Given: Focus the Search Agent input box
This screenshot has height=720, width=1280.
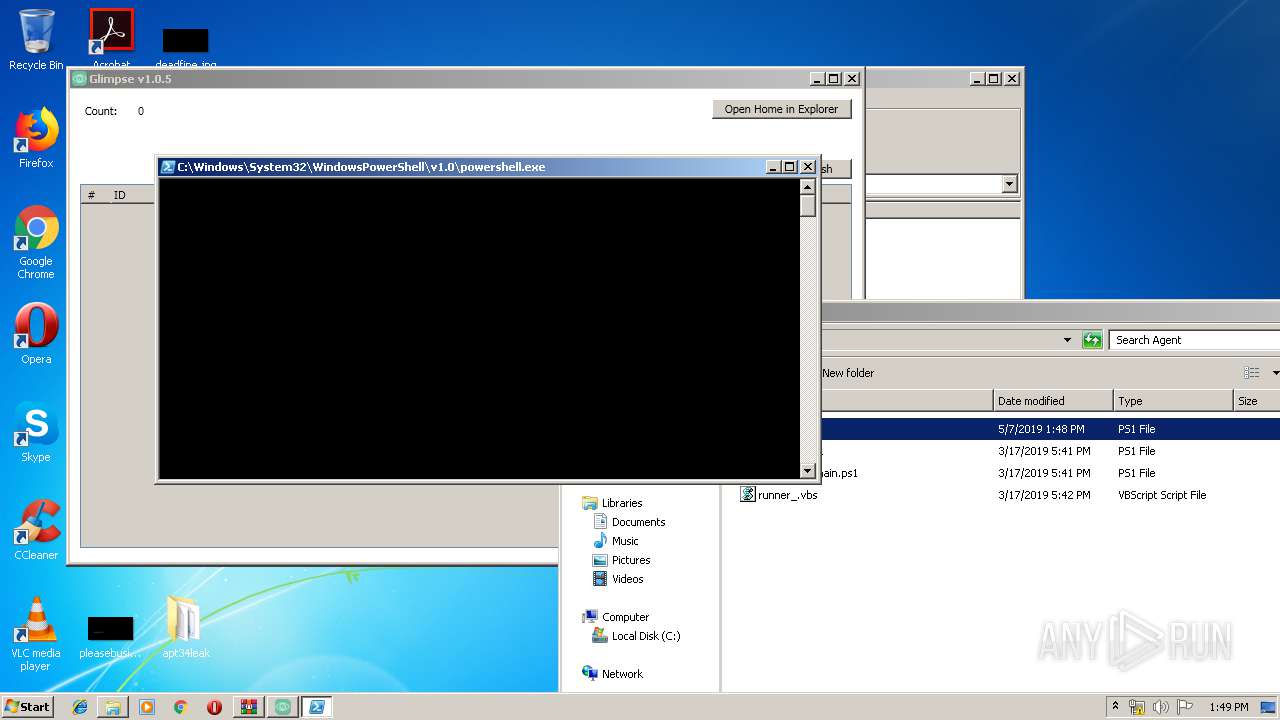Looking at the screenshot, I should [1195, 340].
